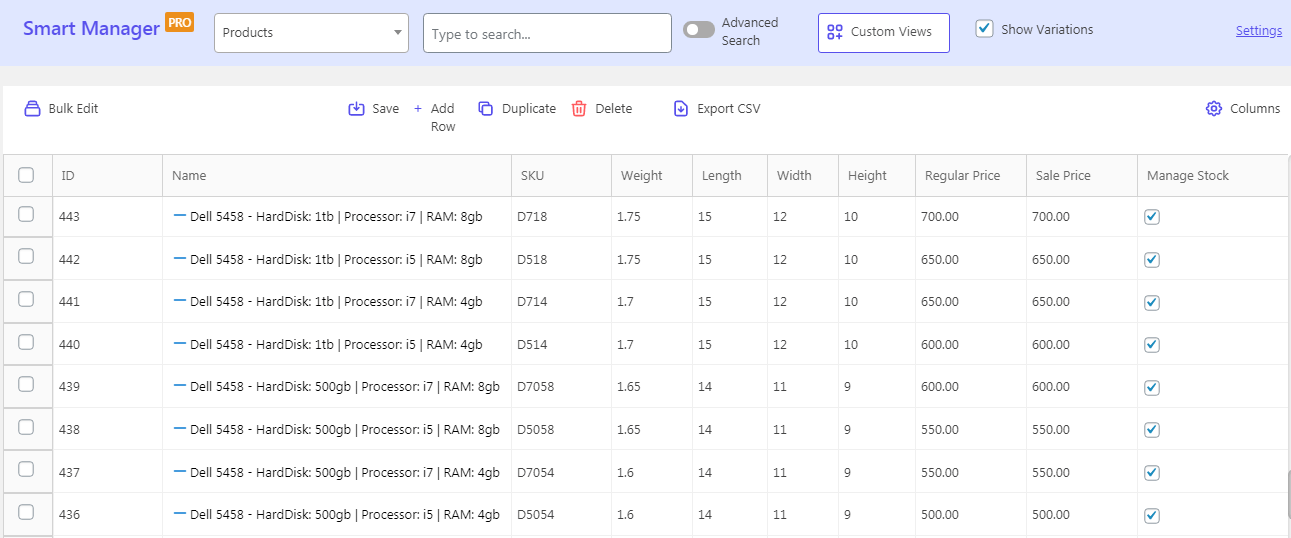The image size is (1291, 538).
Task: Click the Save icon
Action: [x=356, y=109]
